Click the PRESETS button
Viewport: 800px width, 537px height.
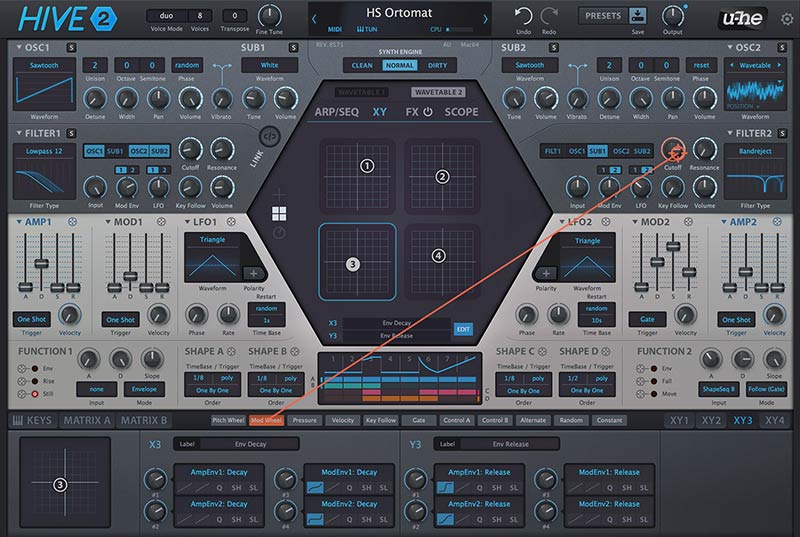603,16
